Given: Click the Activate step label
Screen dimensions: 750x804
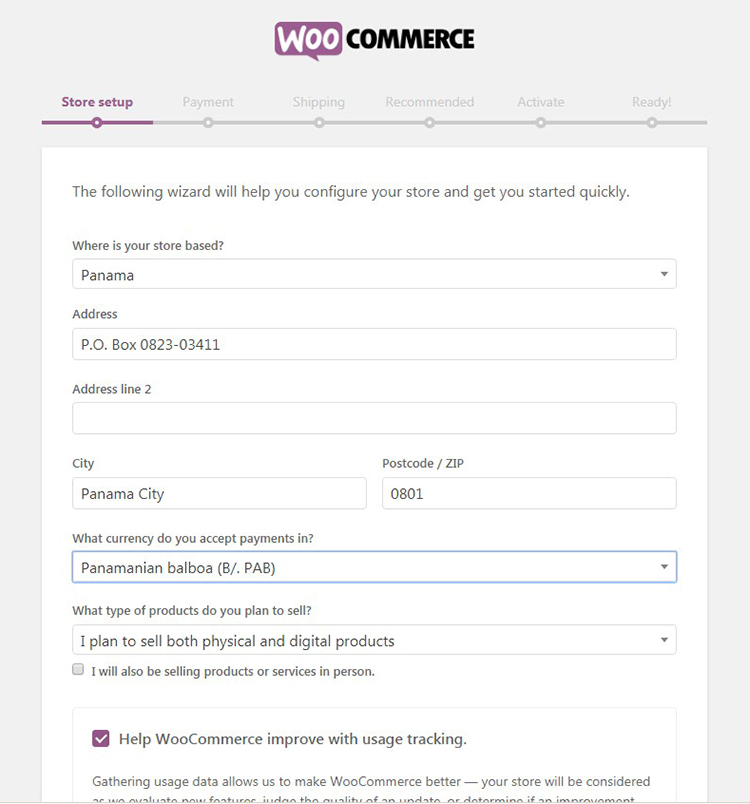Looking at the screenshot, I should point(541,102).
